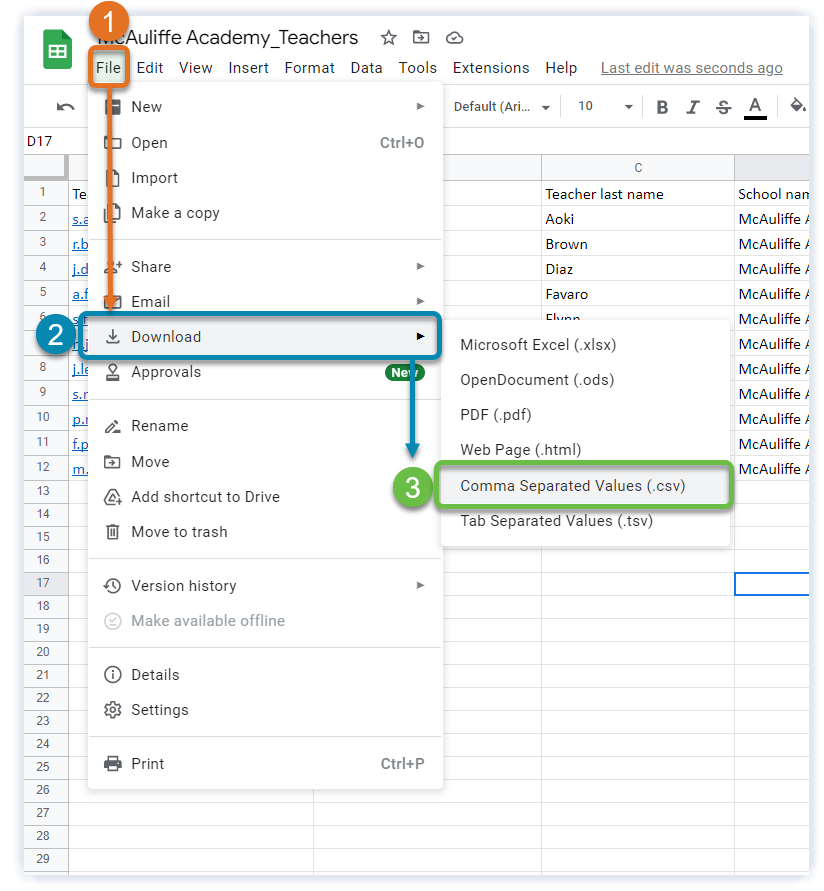824x891 pixels.
Task: Open the Format menu
Action: (310, 68)
